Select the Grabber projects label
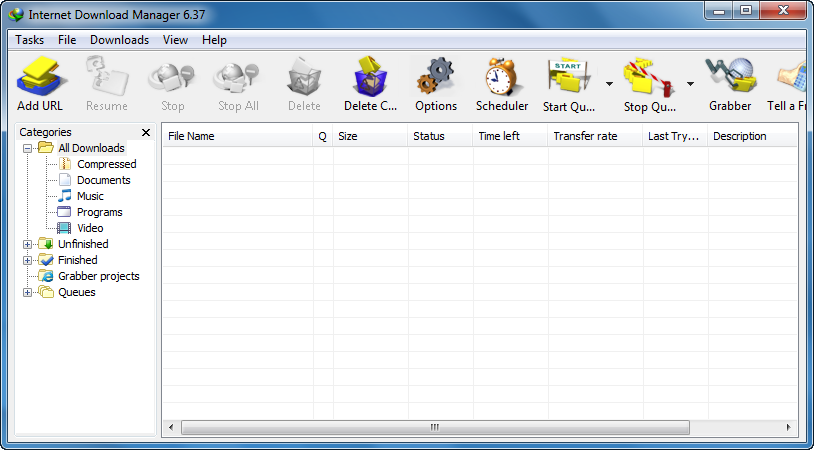 coord(99,276)
